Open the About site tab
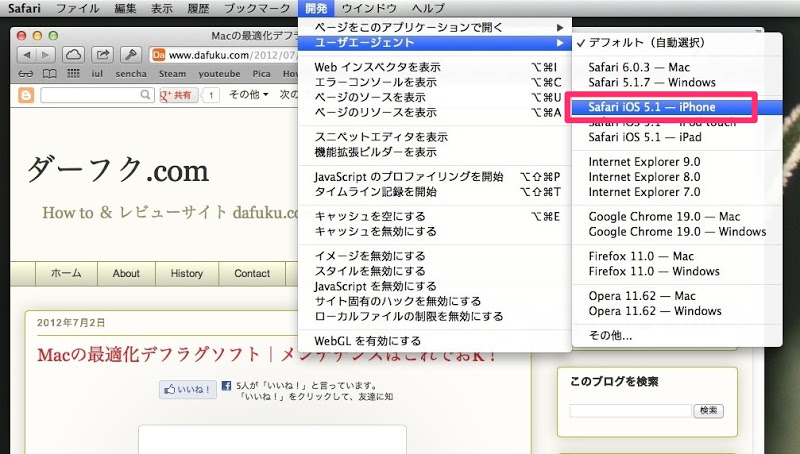 tap(127, 273)
